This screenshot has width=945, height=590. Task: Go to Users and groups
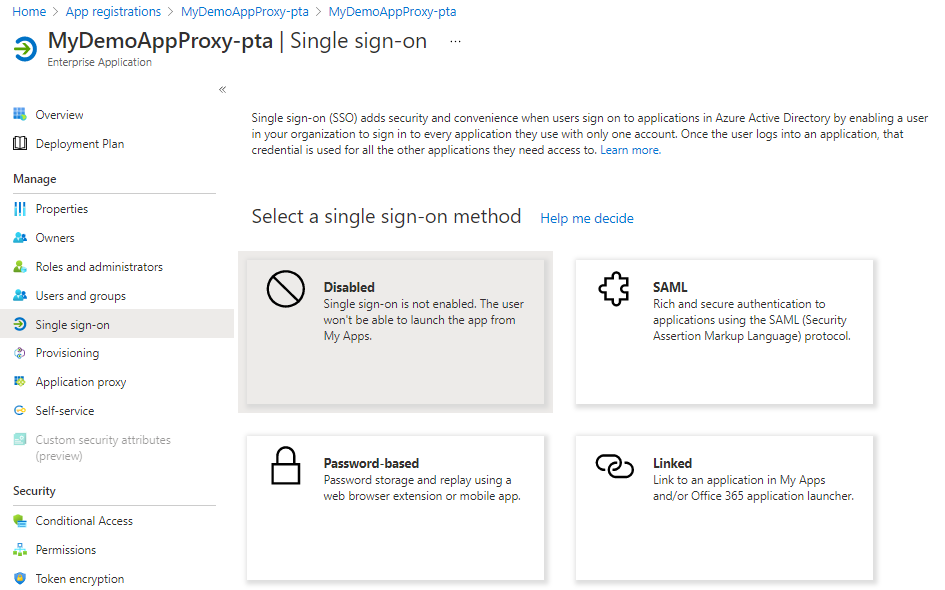(x=80, y=296)
